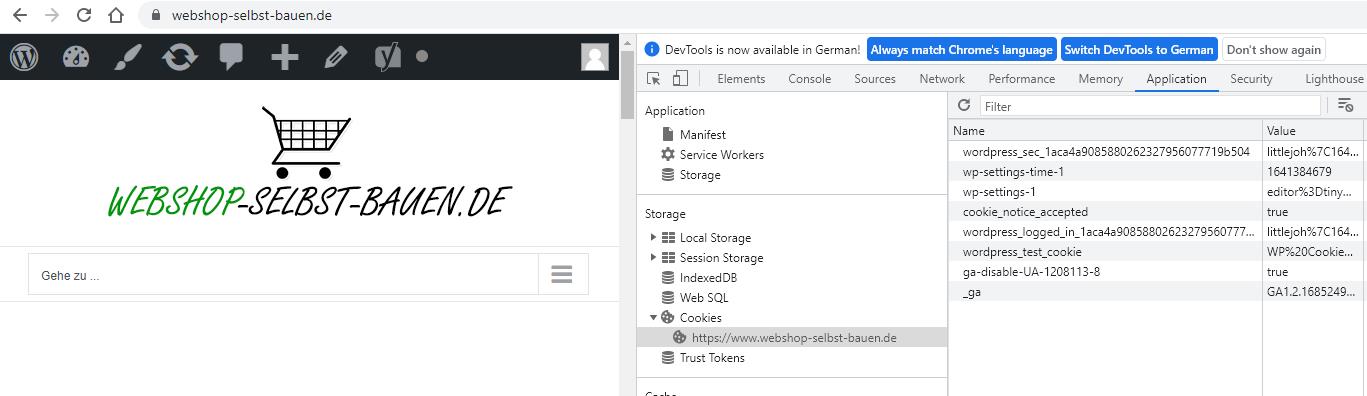Screen dimensions: 1367x396
Task: Open the Dashboard gauge icon in admin bar
Action: [x=76, y=57]
